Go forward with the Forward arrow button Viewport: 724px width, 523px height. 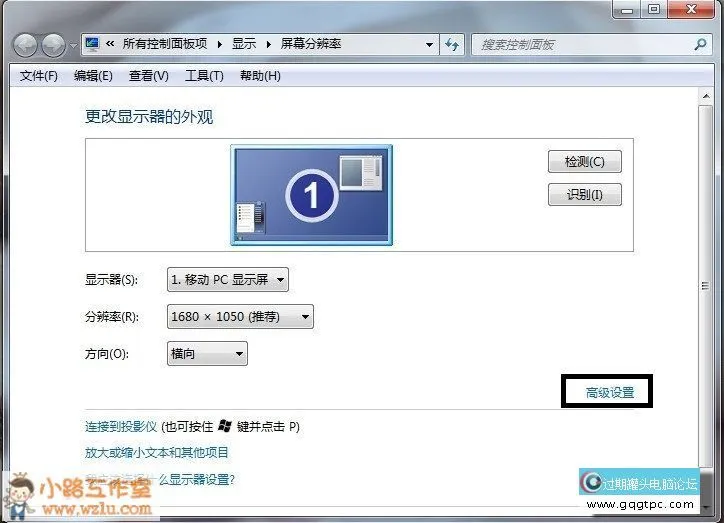pos(53,45)
